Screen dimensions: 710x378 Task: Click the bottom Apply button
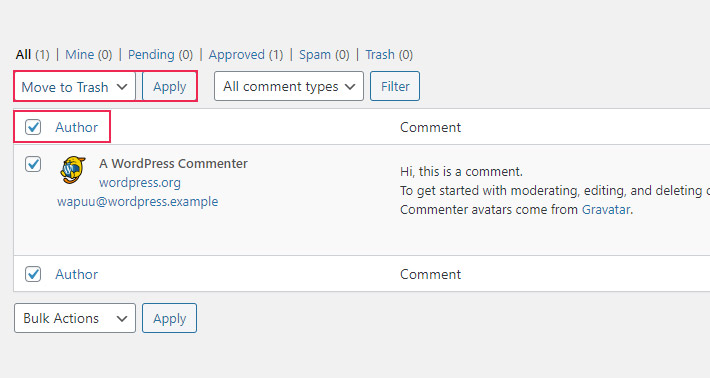169,318
